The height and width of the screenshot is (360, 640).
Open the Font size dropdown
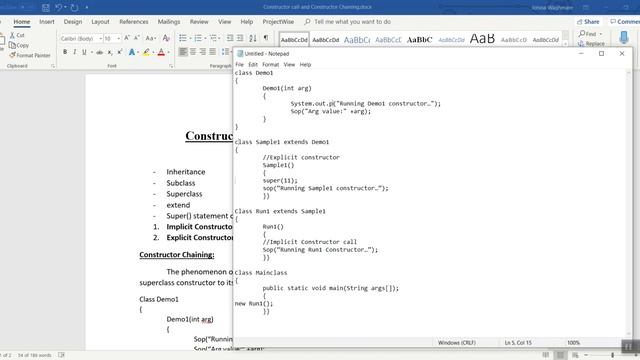(118, 38)
